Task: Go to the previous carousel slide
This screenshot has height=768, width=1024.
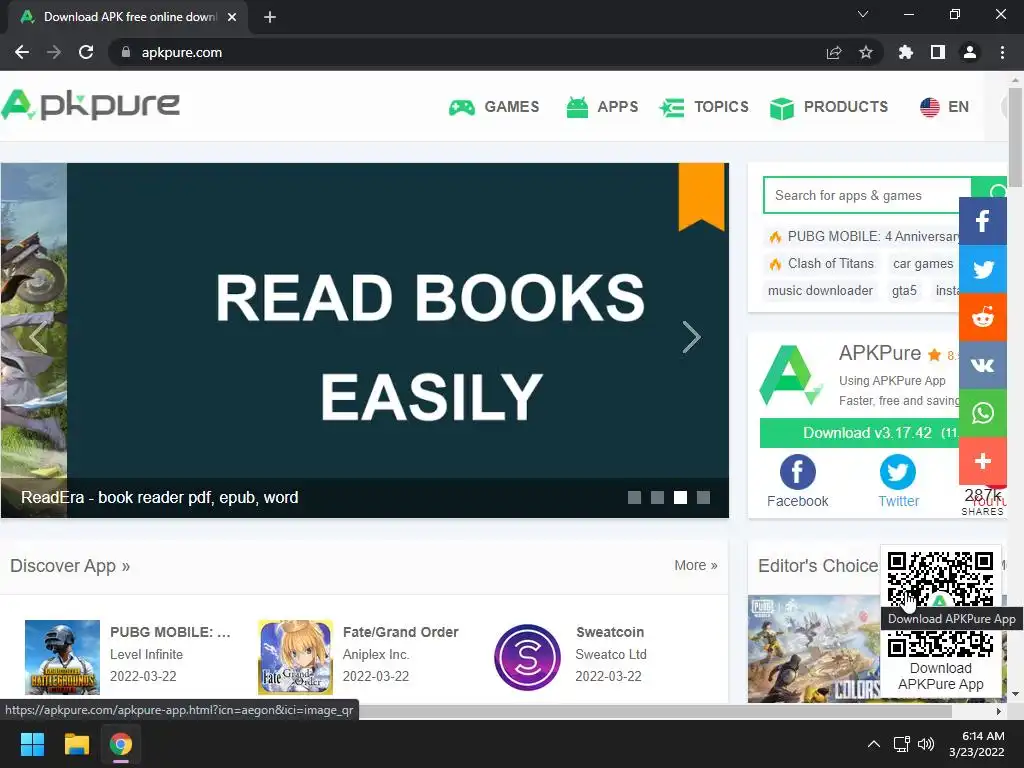Action: 38,337
